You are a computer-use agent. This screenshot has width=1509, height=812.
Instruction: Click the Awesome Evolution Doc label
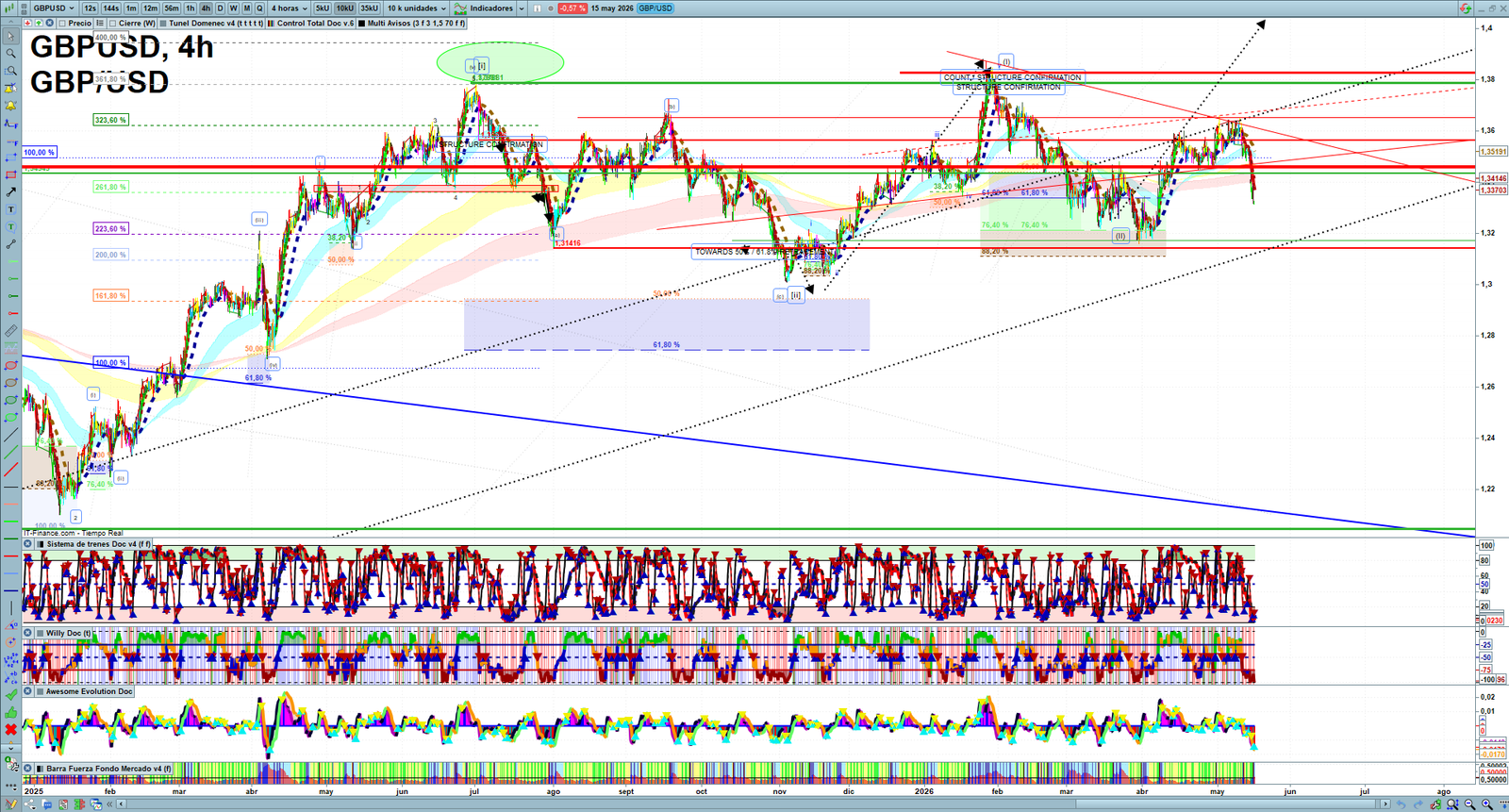click(90, 691)
